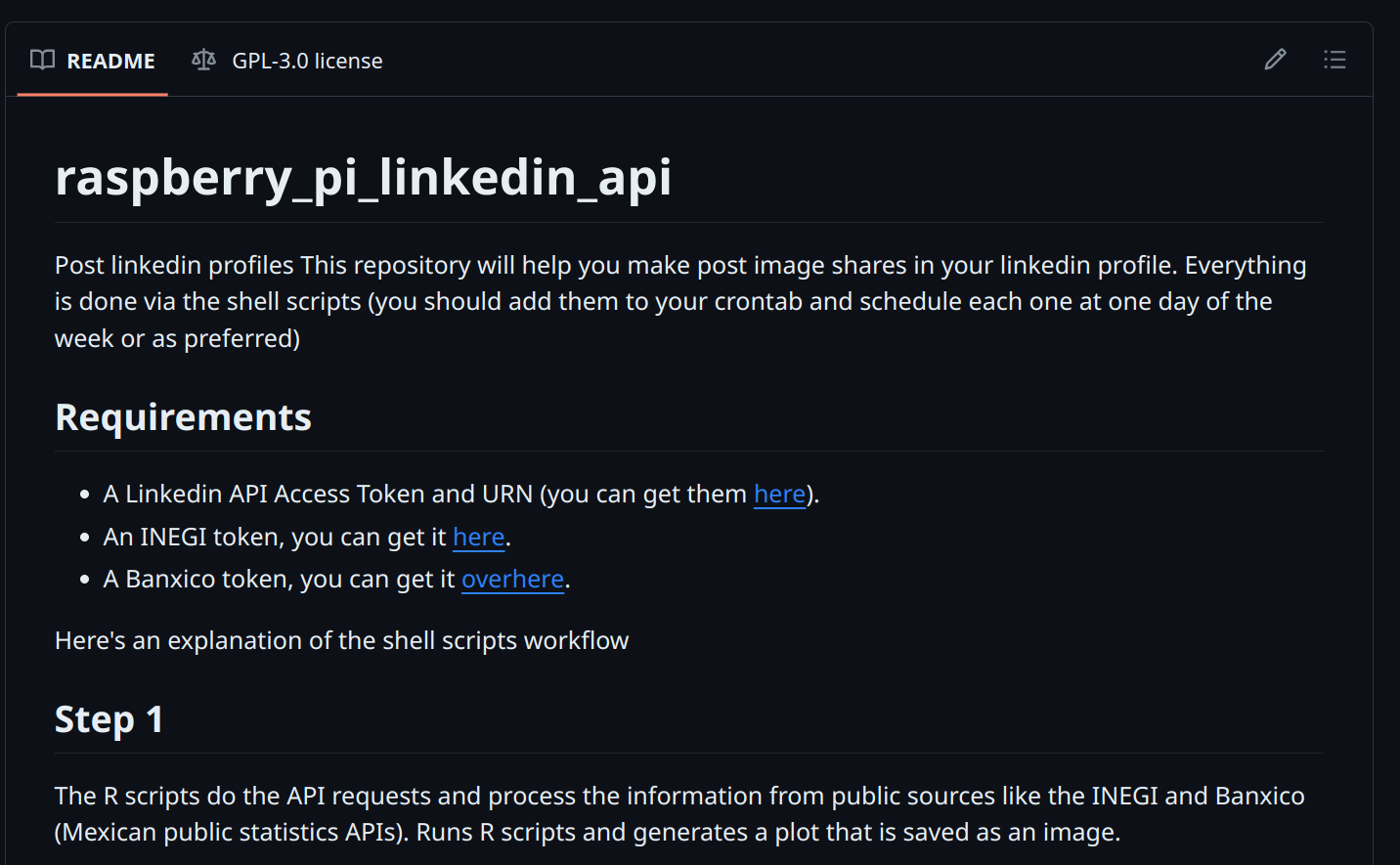Click the "An INEGI token" list text
The image size is (1400, 865).
(x=274, y=537)
